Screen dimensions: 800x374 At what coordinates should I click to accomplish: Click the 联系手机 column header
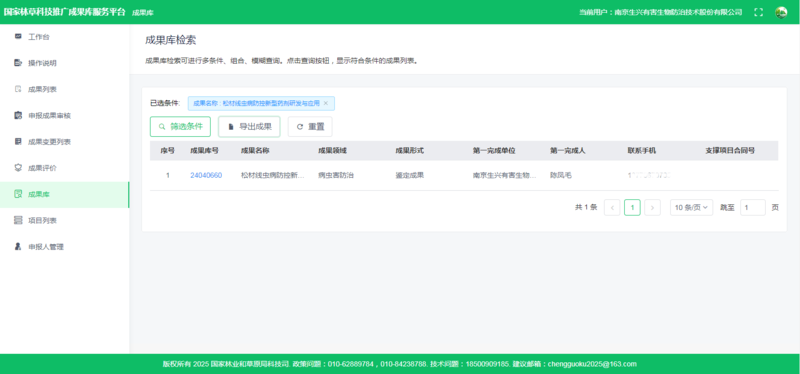pos(642,151)
